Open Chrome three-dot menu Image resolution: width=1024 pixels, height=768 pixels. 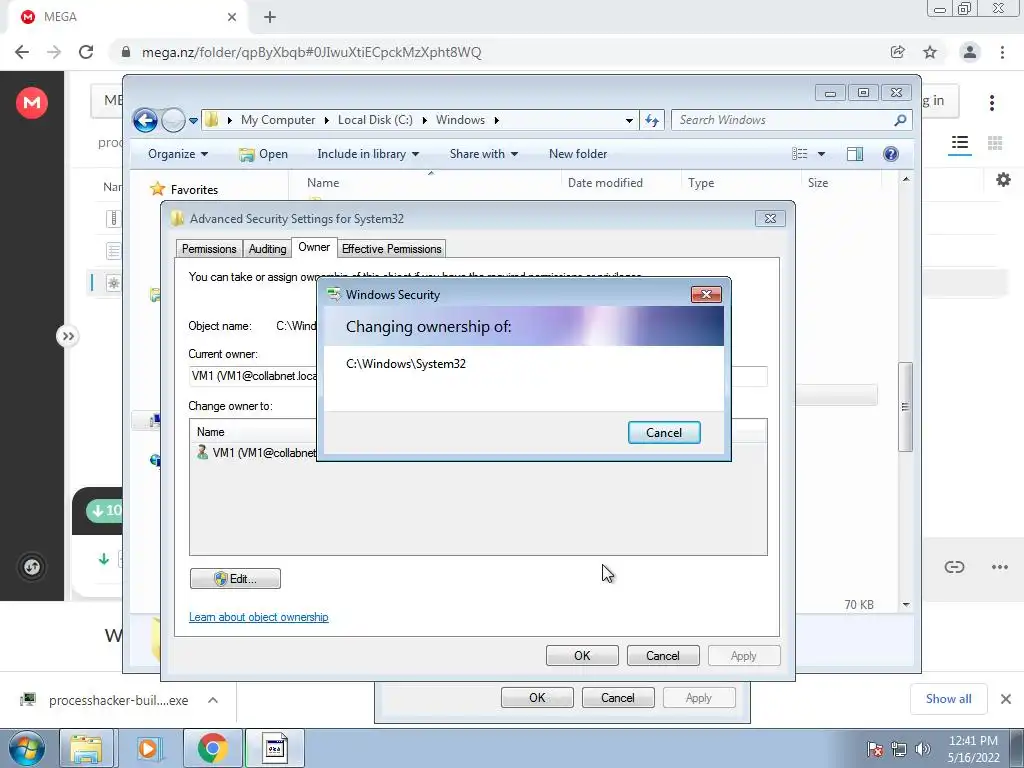click(1002, 52)
